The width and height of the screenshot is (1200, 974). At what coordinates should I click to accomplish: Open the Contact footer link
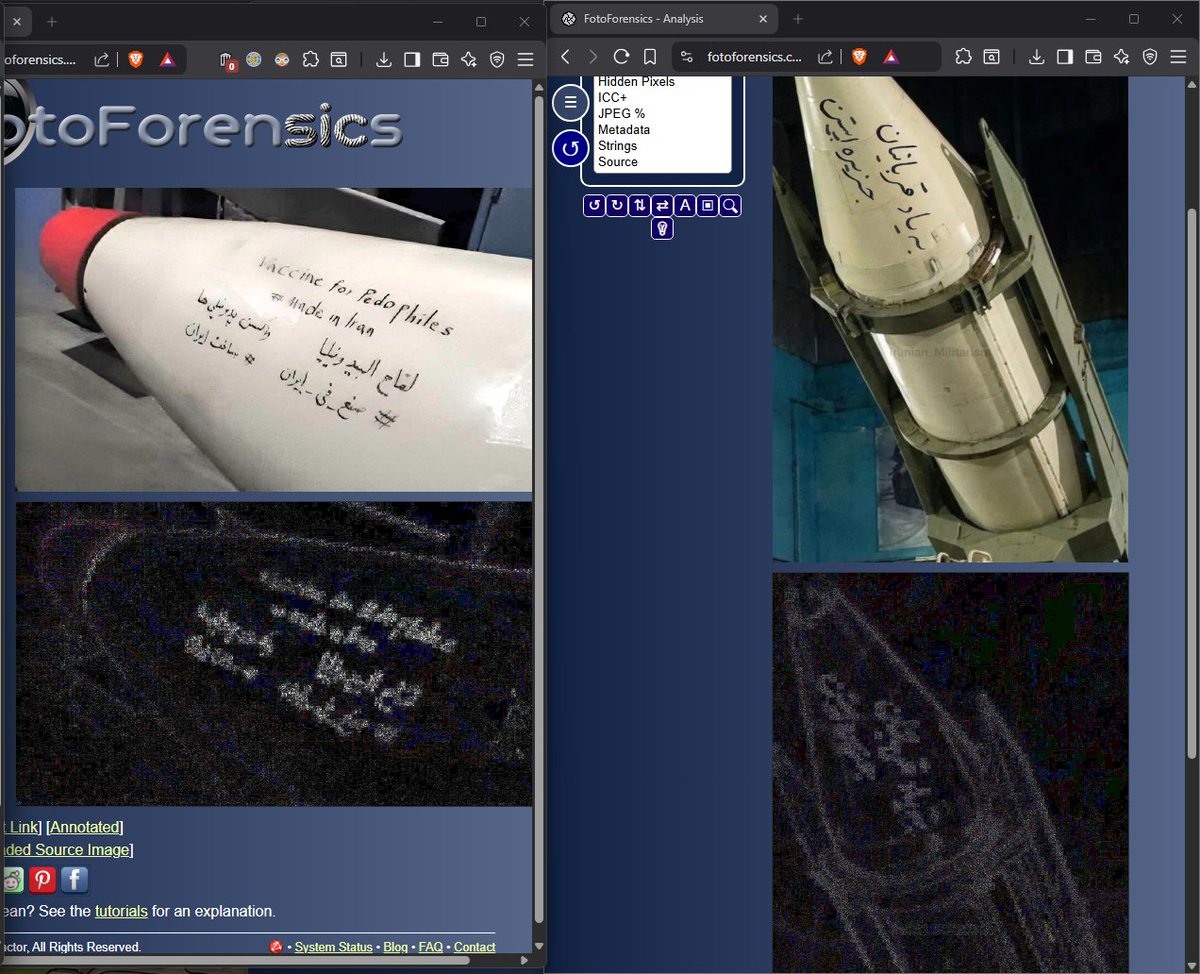pyautogui.click(x=474, y=947)
